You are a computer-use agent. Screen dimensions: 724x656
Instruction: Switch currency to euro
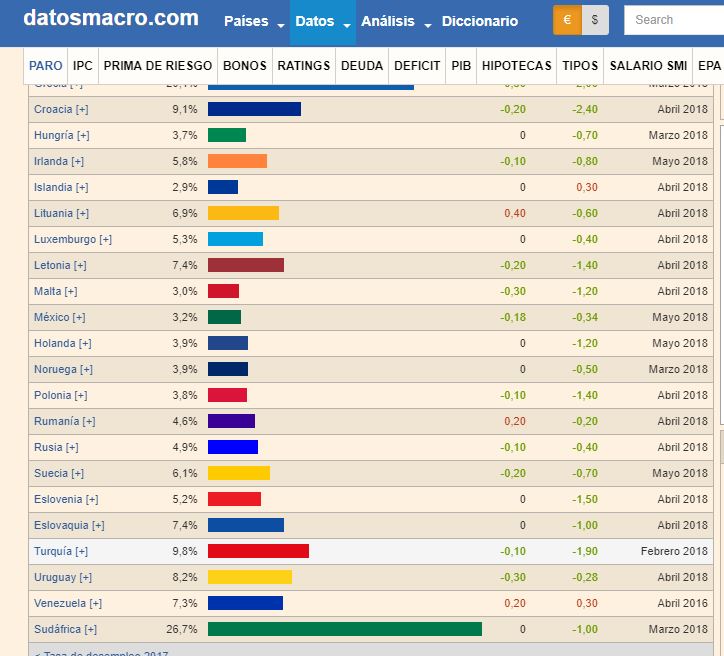567,20
